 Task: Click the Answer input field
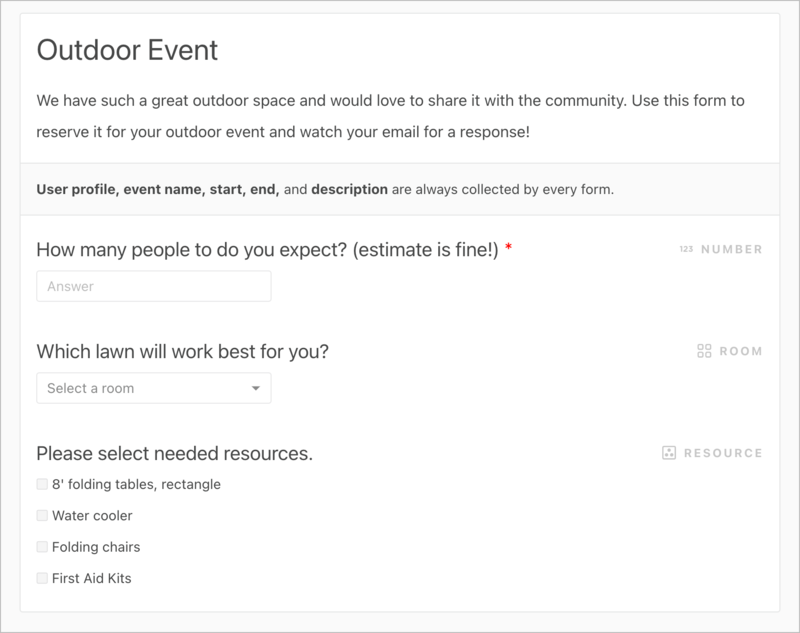[153, 286]
